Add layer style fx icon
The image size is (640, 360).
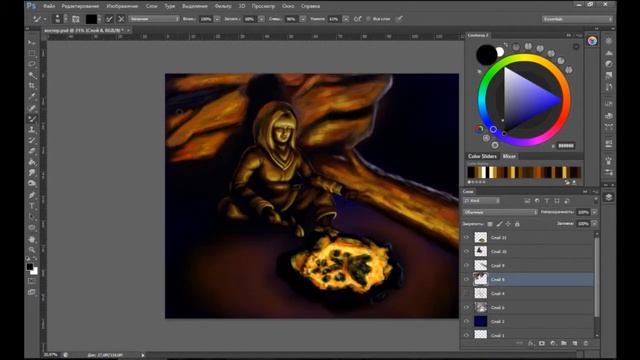click(x=531, y=343)
